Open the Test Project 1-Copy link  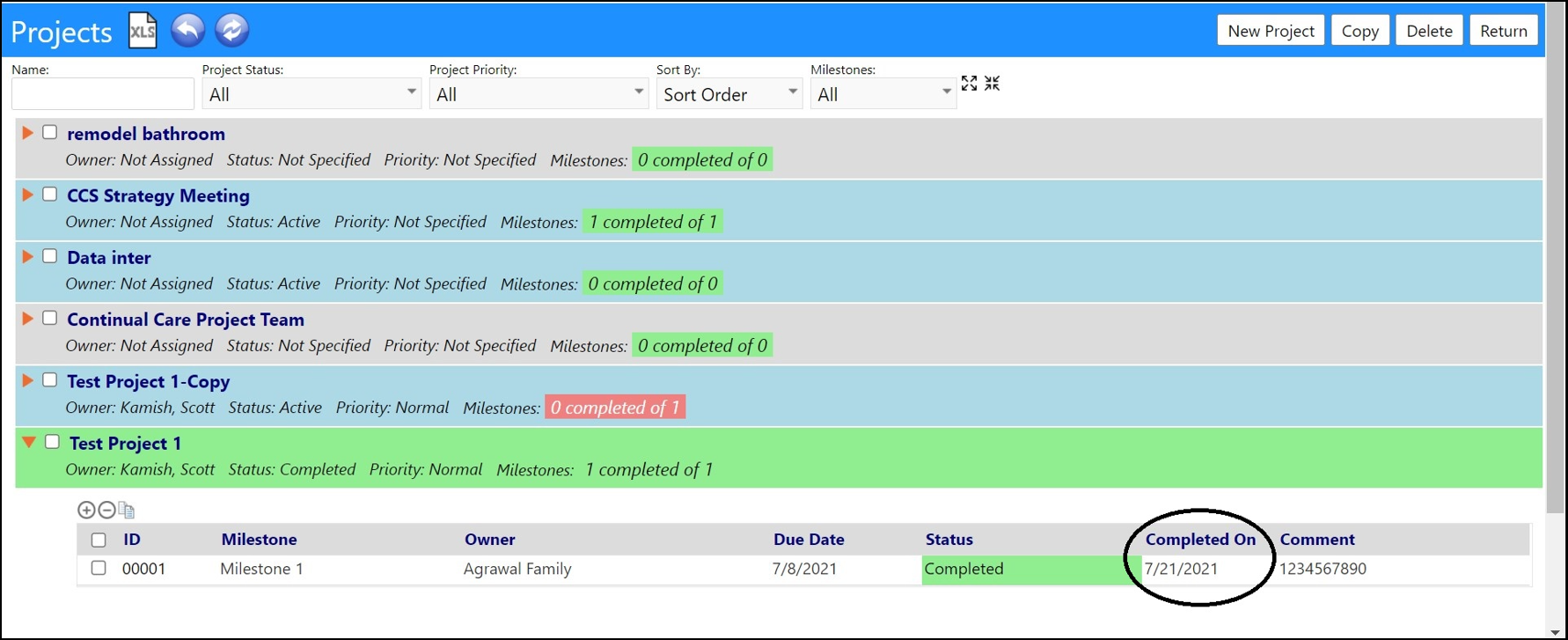[149, 381]
